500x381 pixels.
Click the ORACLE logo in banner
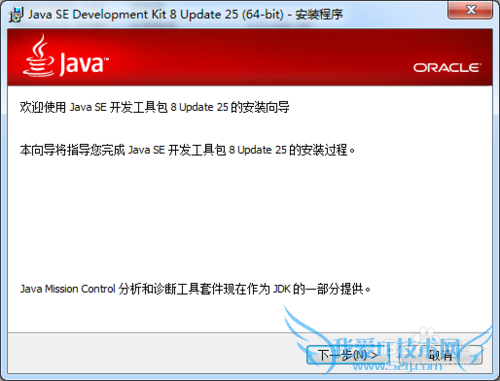[447, 68]
